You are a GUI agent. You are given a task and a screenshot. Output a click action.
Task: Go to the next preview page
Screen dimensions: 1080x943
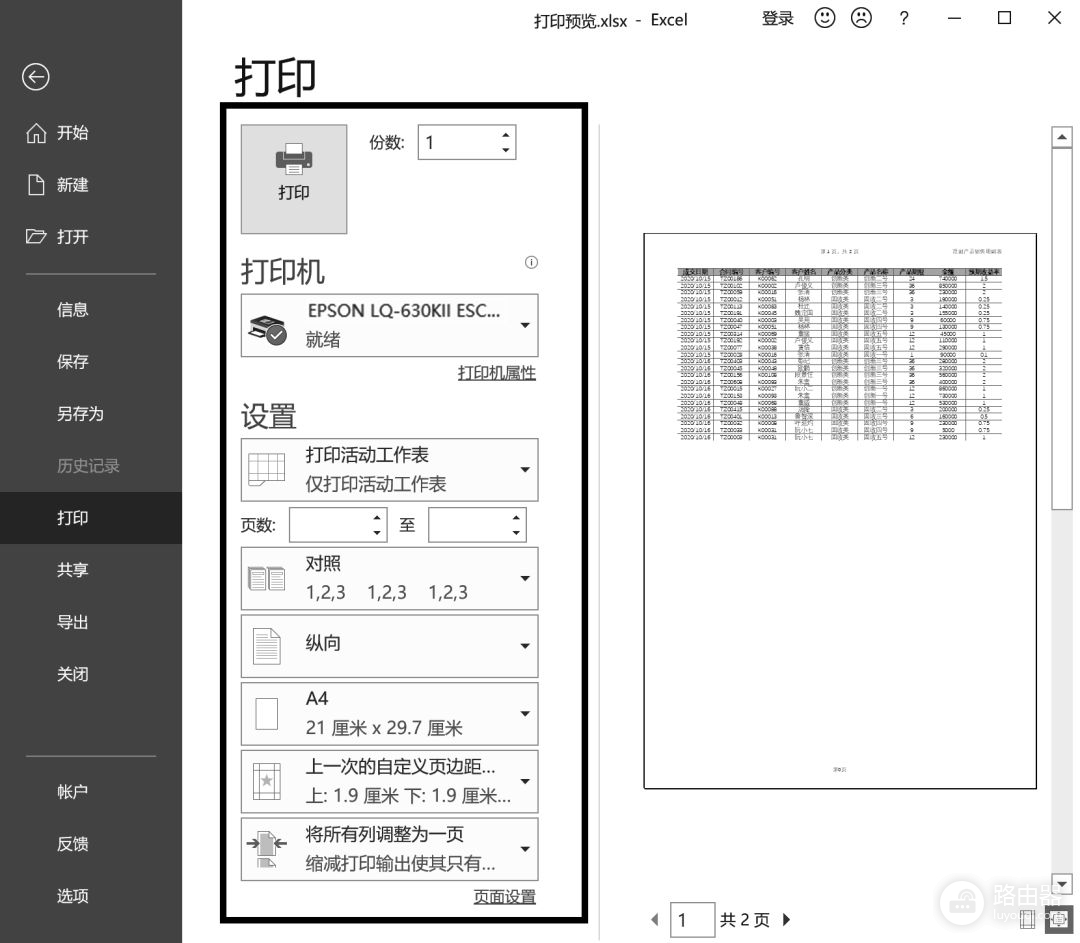coord(787,920)
